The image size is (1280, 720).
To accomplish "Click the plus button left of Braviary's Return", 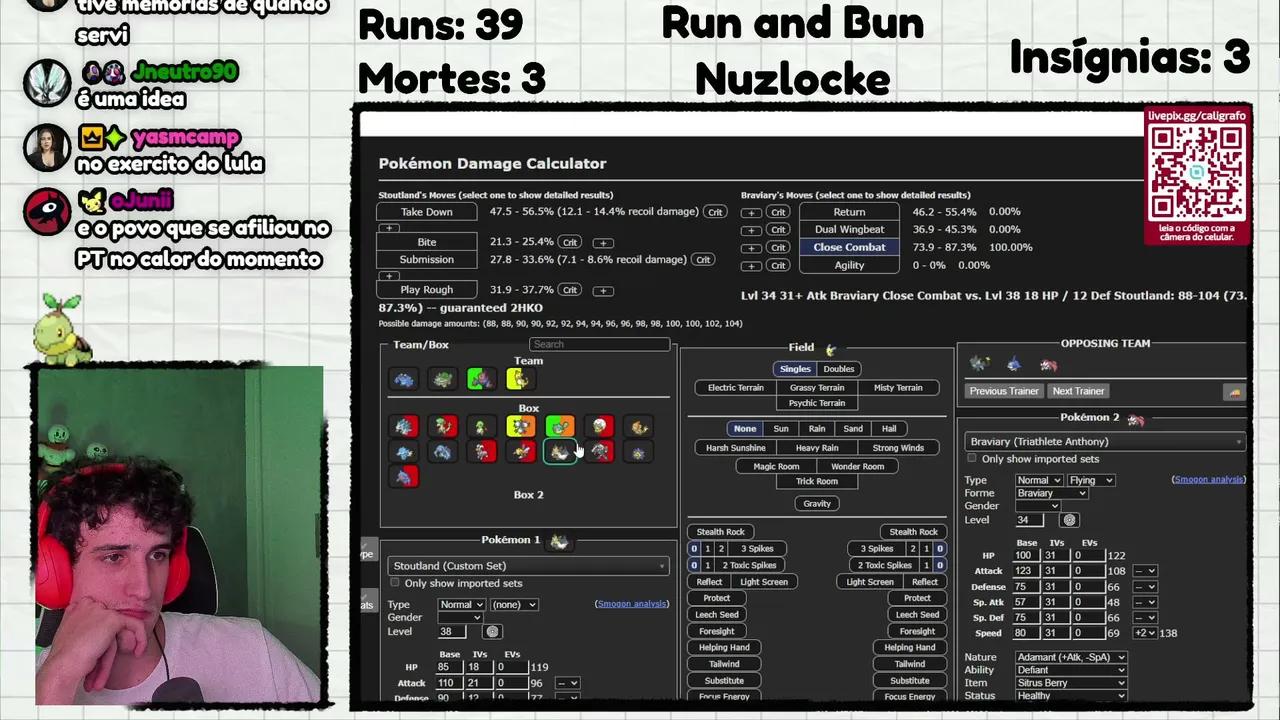I will click(751, 213).
